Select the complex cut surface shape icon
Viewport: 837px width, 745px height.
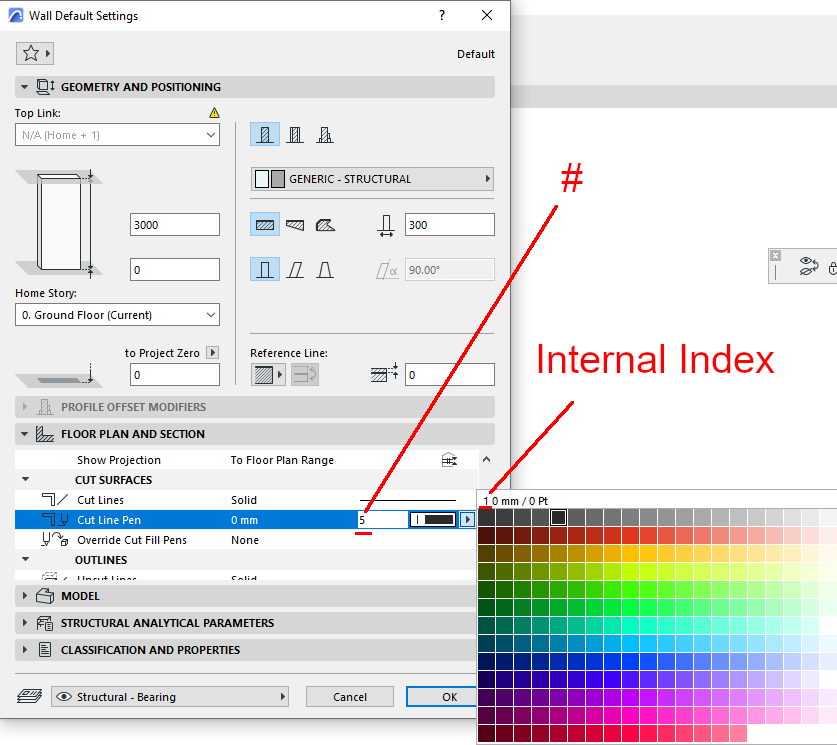(326, 224)
